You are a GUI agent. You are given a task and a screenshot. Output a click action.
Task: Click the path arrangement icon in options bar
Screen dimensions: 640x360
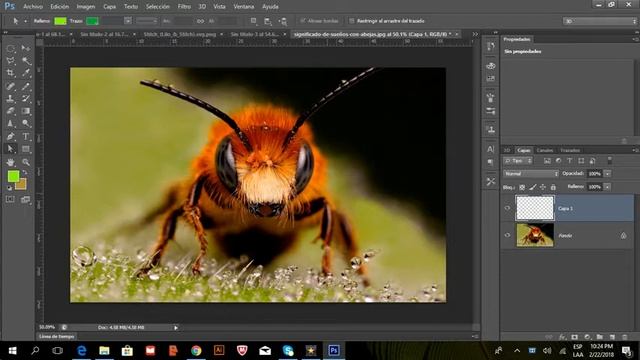282,21
